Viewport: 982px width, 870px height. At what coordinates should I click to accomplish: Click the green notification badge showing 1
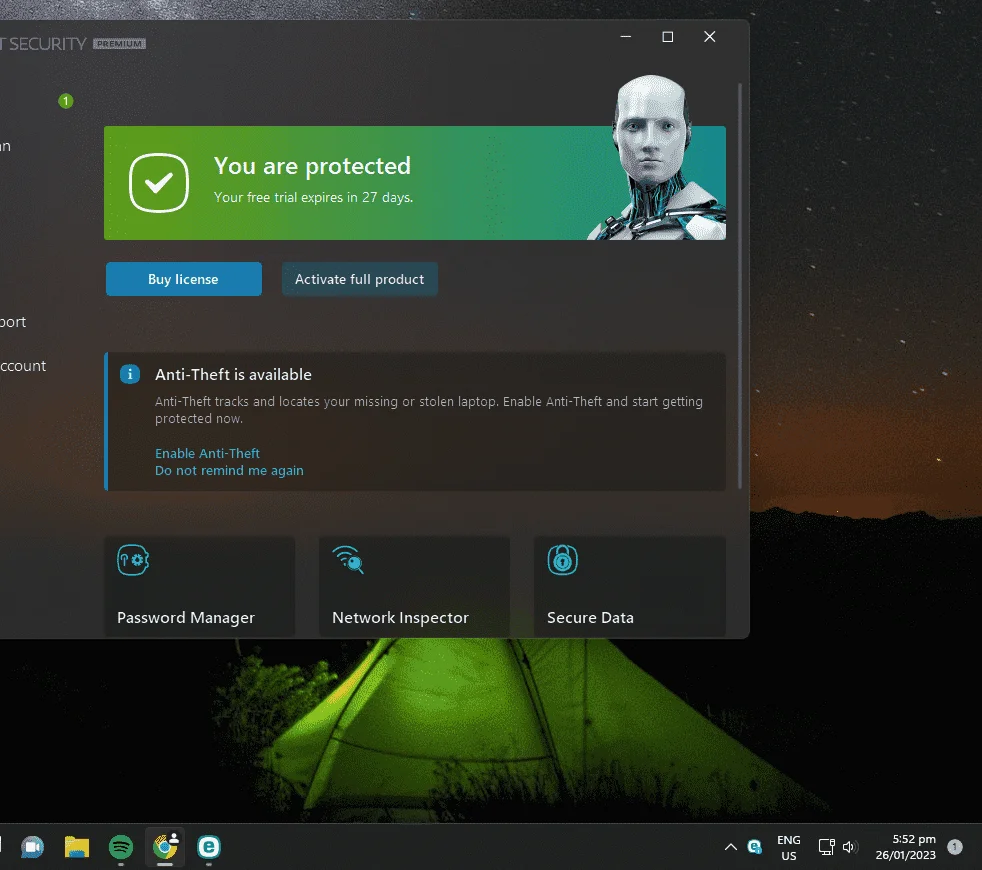pos(66,101)
